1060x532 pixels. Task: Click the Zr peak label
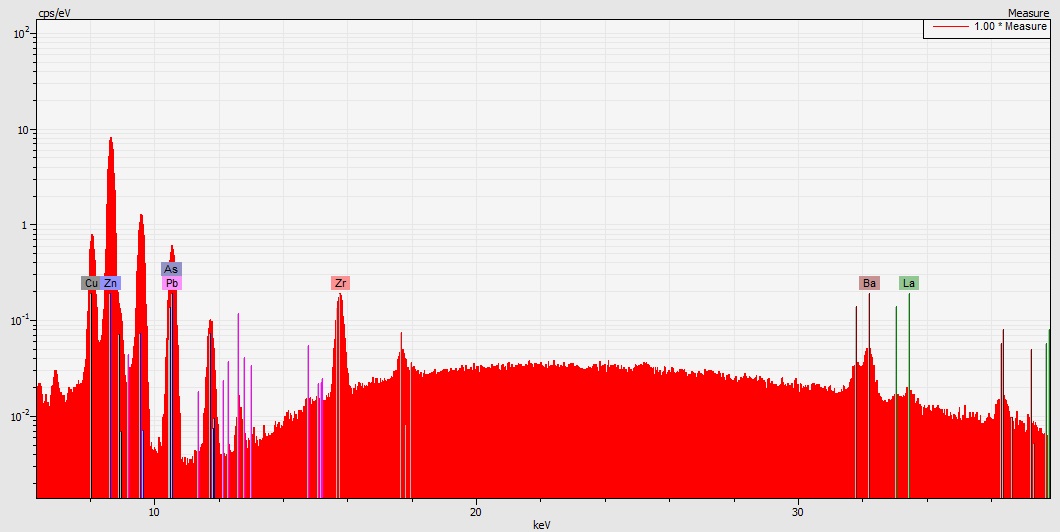click(x=341, y=283)
